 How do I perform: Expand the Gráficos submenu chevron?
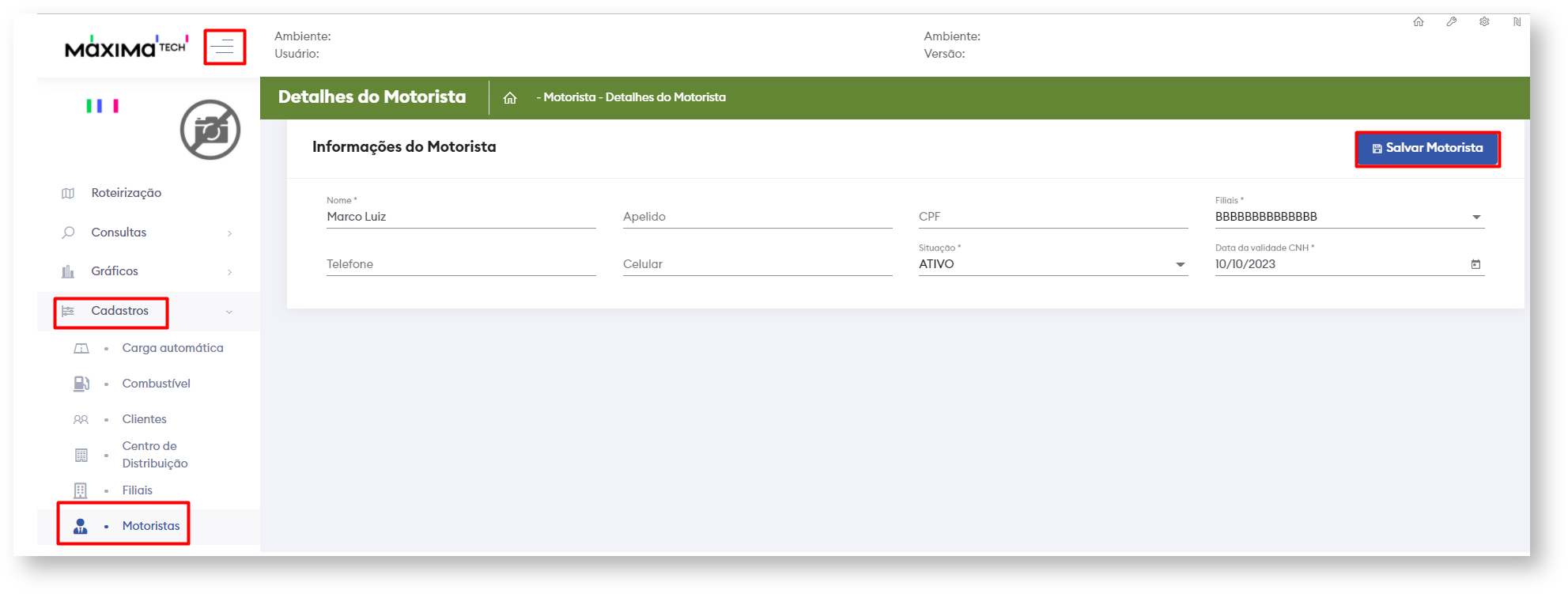coord(229,272)
